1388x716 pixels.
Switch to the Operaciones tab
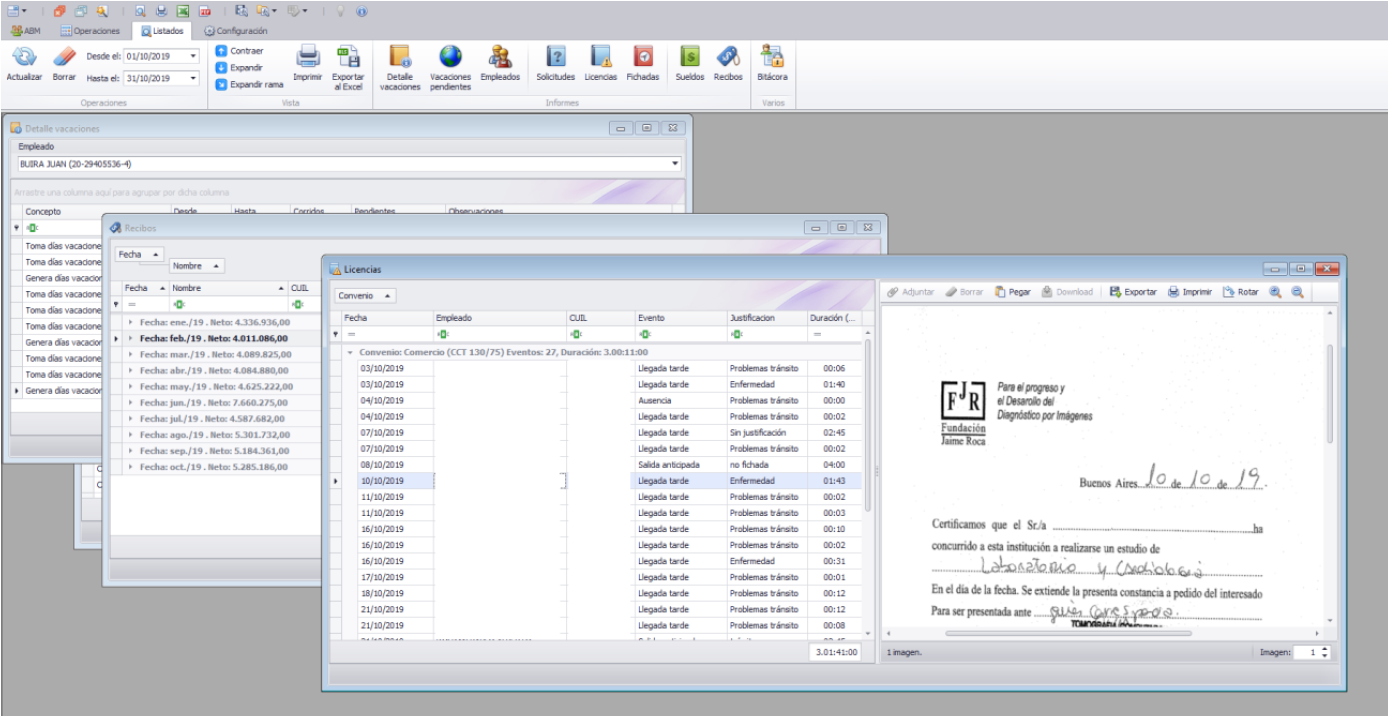click(x=90, y=31)
